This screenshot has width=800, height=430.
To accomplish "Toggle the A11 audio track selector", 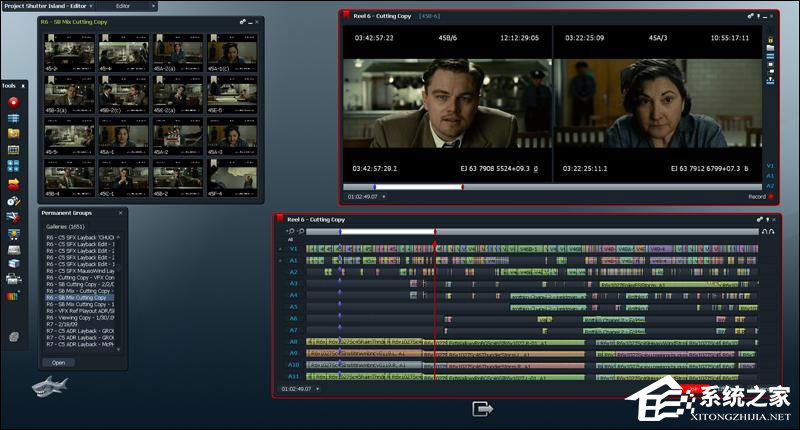I will 293,376.
